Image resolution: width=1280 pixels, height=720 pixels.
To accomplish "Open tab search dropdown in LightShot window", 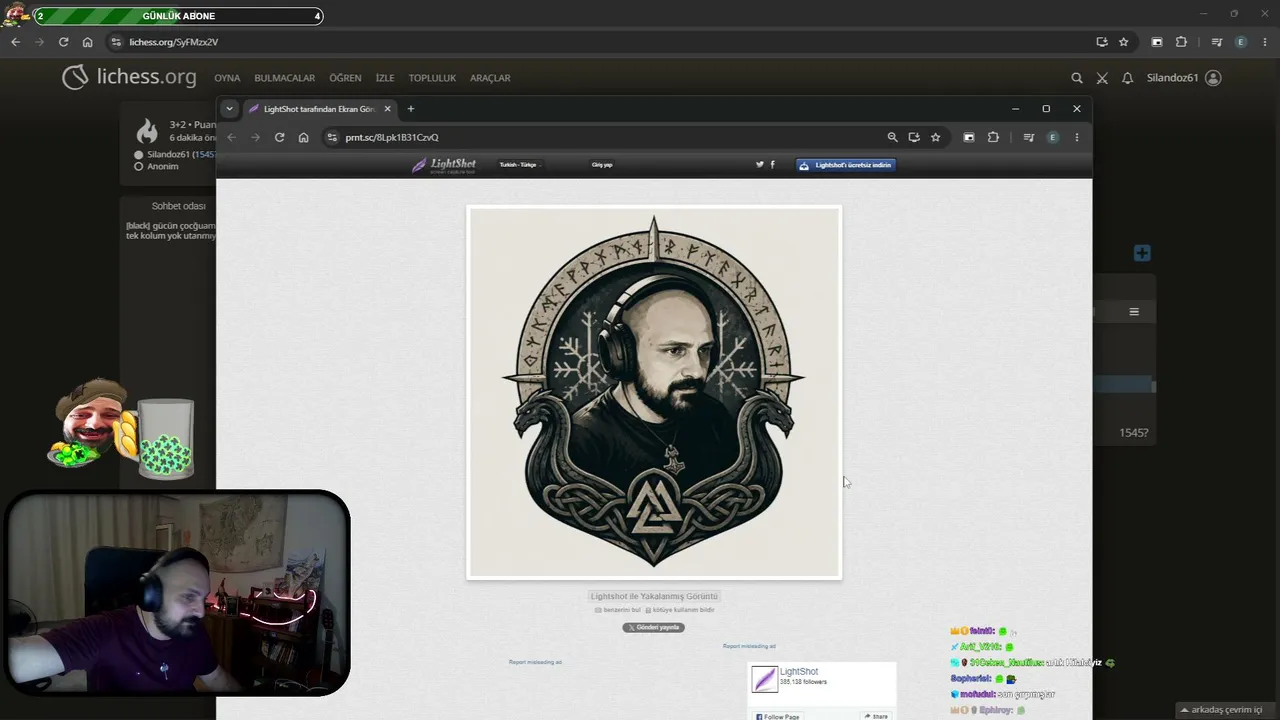I will tap(229, 109).
